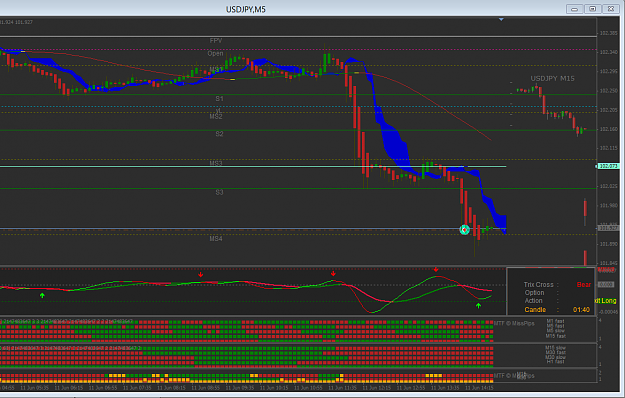Click the yellow Long signal tag
This screenshot has height=398, width=625.
point(605,301)
